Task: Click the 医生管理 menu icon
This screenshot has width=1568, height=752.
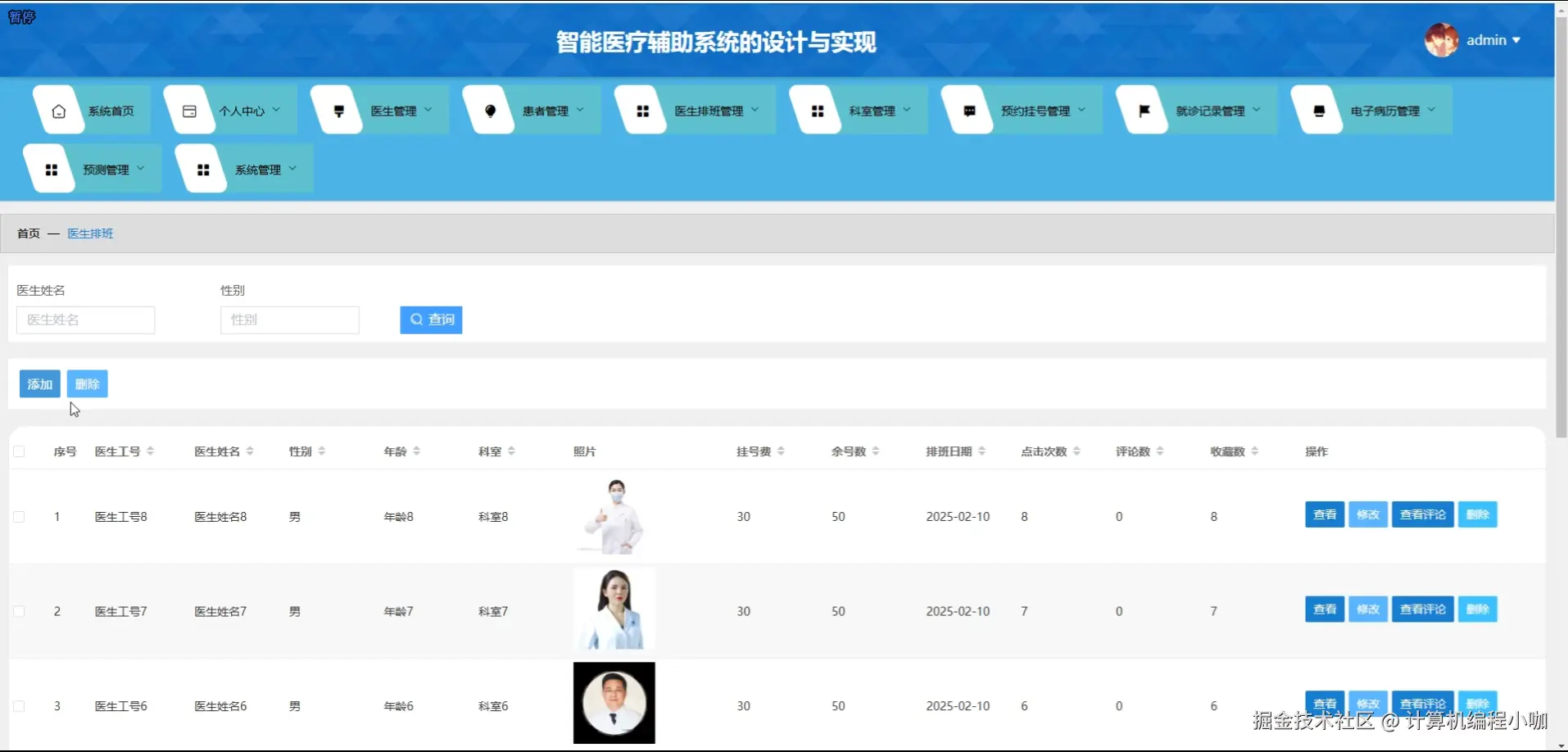Action: [x=337, y=110]
